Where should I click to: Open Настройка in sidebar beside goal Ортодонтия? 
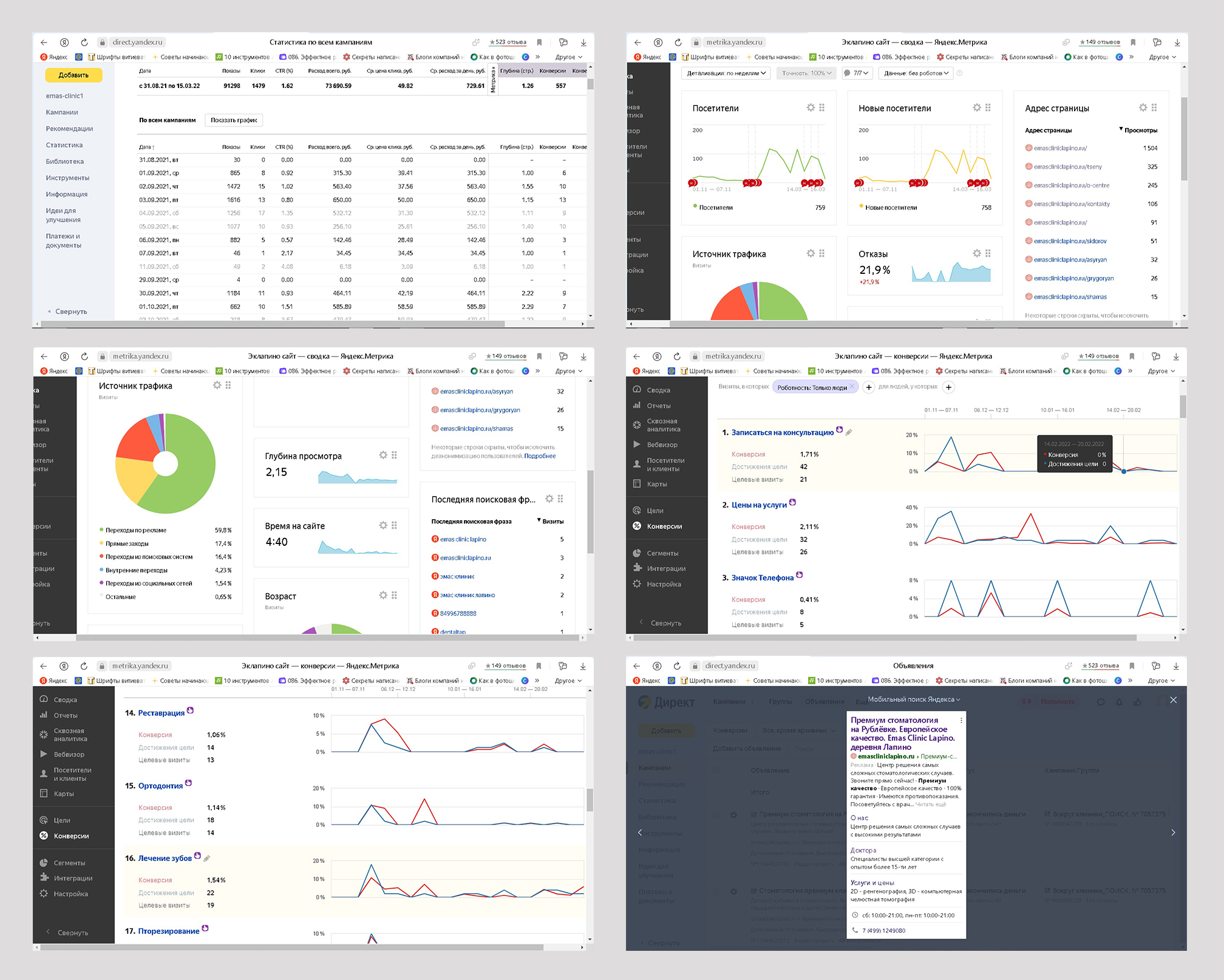tap(70, 894)
